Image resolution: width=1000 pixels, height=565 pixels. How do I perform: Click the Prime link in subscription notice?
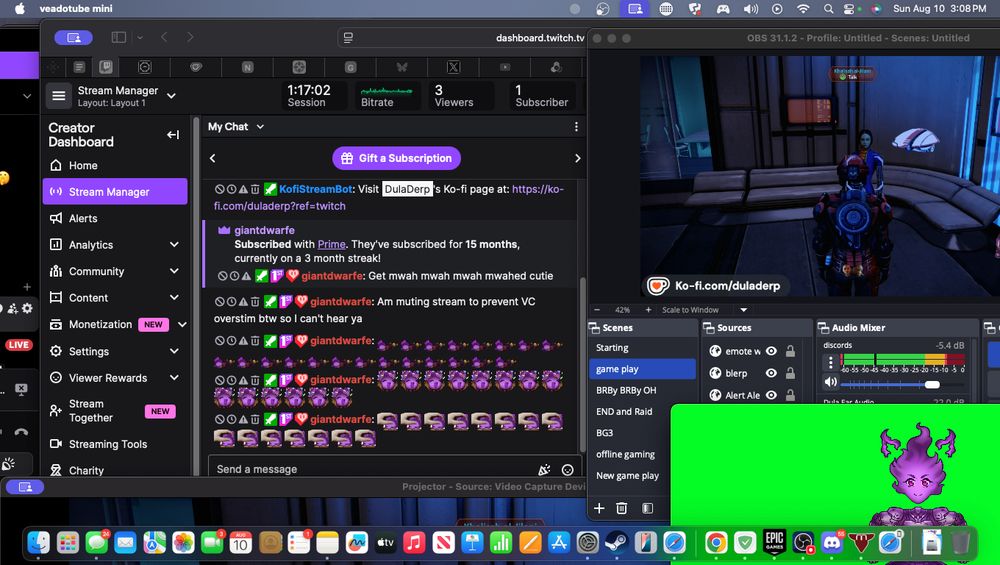click(332, 244)
